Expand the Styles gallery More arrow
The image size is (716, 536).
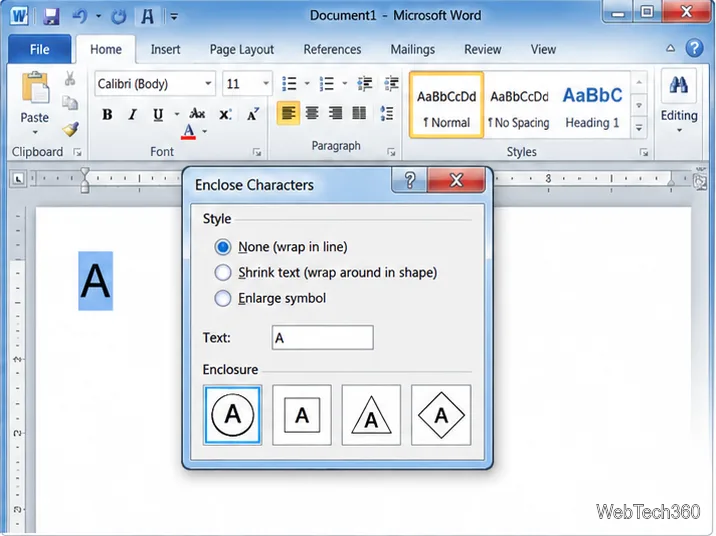coord(639,128)
